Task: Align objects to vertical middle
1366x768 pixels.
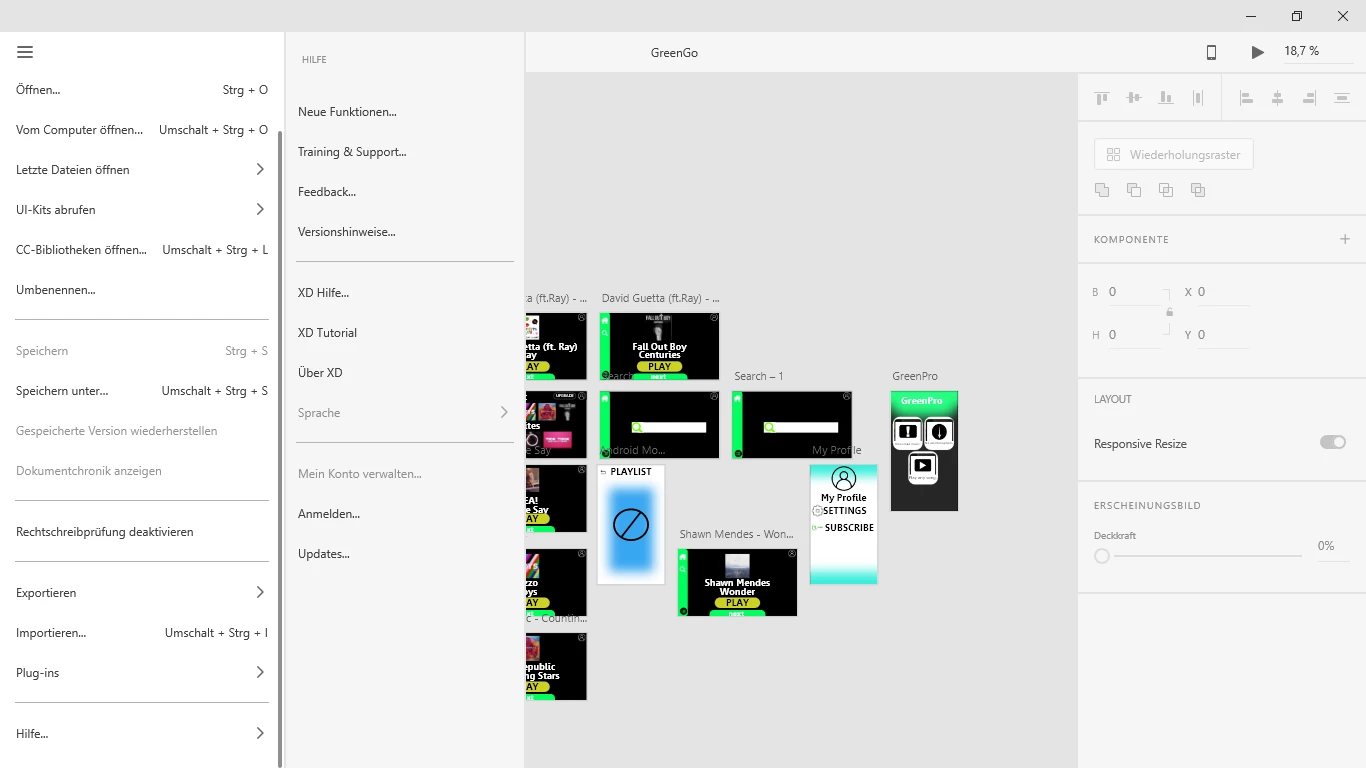Action: coord(1133,98)
